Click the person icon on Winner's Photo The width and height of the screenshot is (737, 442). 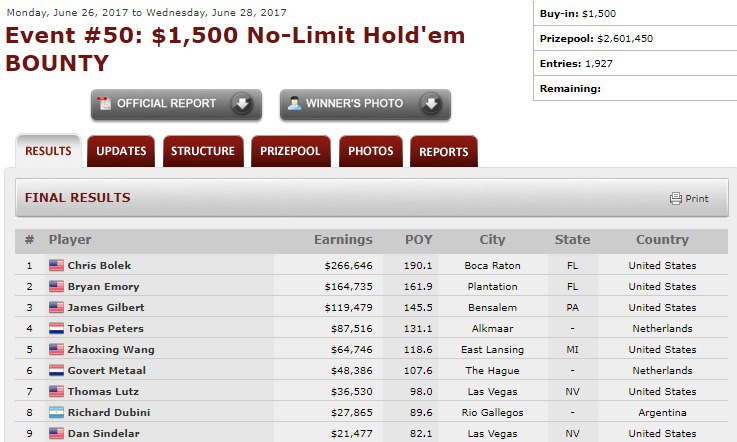[x=294, y=104]
